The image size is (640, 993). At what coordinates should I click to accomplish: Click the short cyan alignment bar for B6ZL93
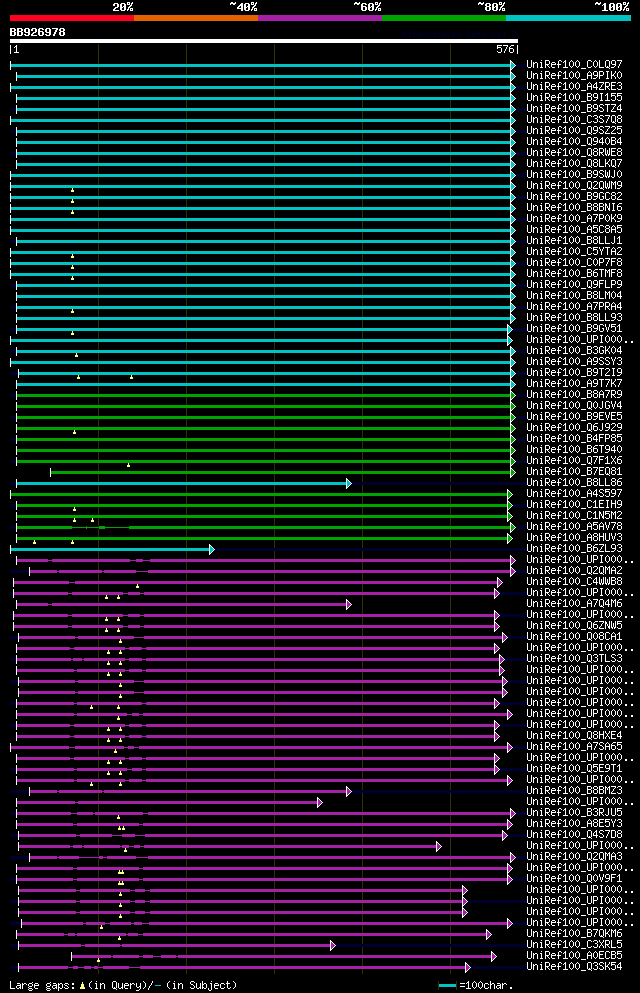coord(112,549)
